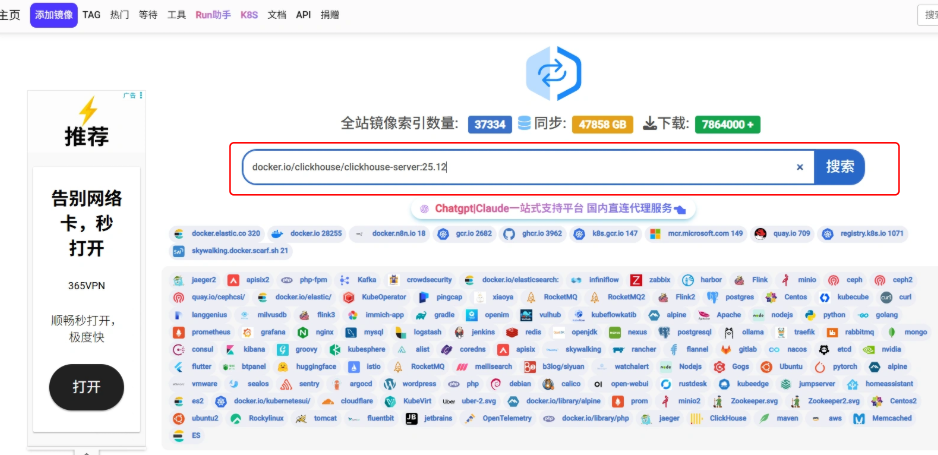Select the quay.io 709 registry chip
Viewport: 938px width, 455px height.
coord(782,234)
